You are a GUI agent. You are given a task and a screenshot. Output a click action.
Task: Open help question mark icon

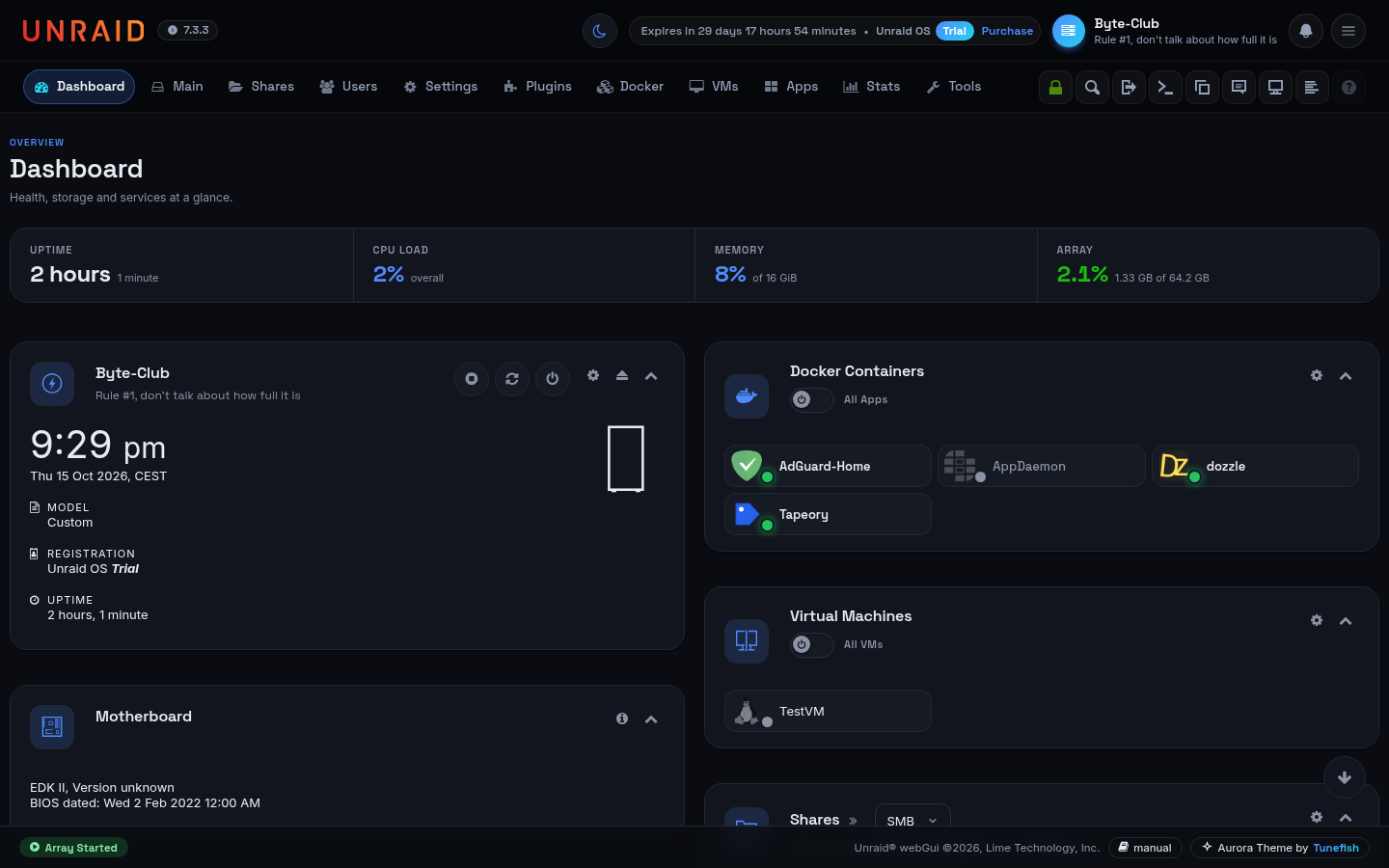(x=1349, y=87)
